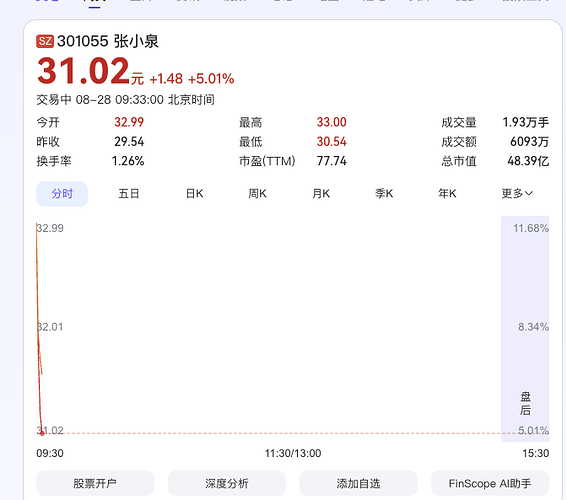The image size is (566, 500).
Task: Click the 换手率 value 1.26%
Action: (128, 161)
